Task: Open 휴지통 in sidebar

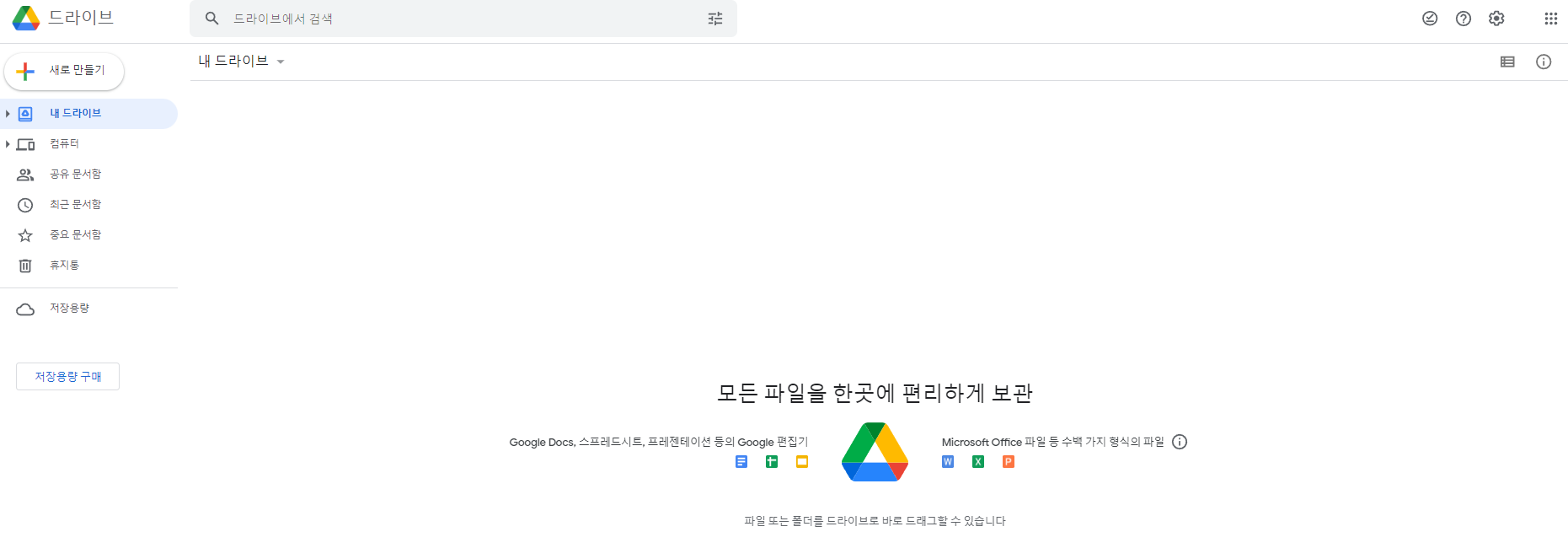Action: point(88,266)
